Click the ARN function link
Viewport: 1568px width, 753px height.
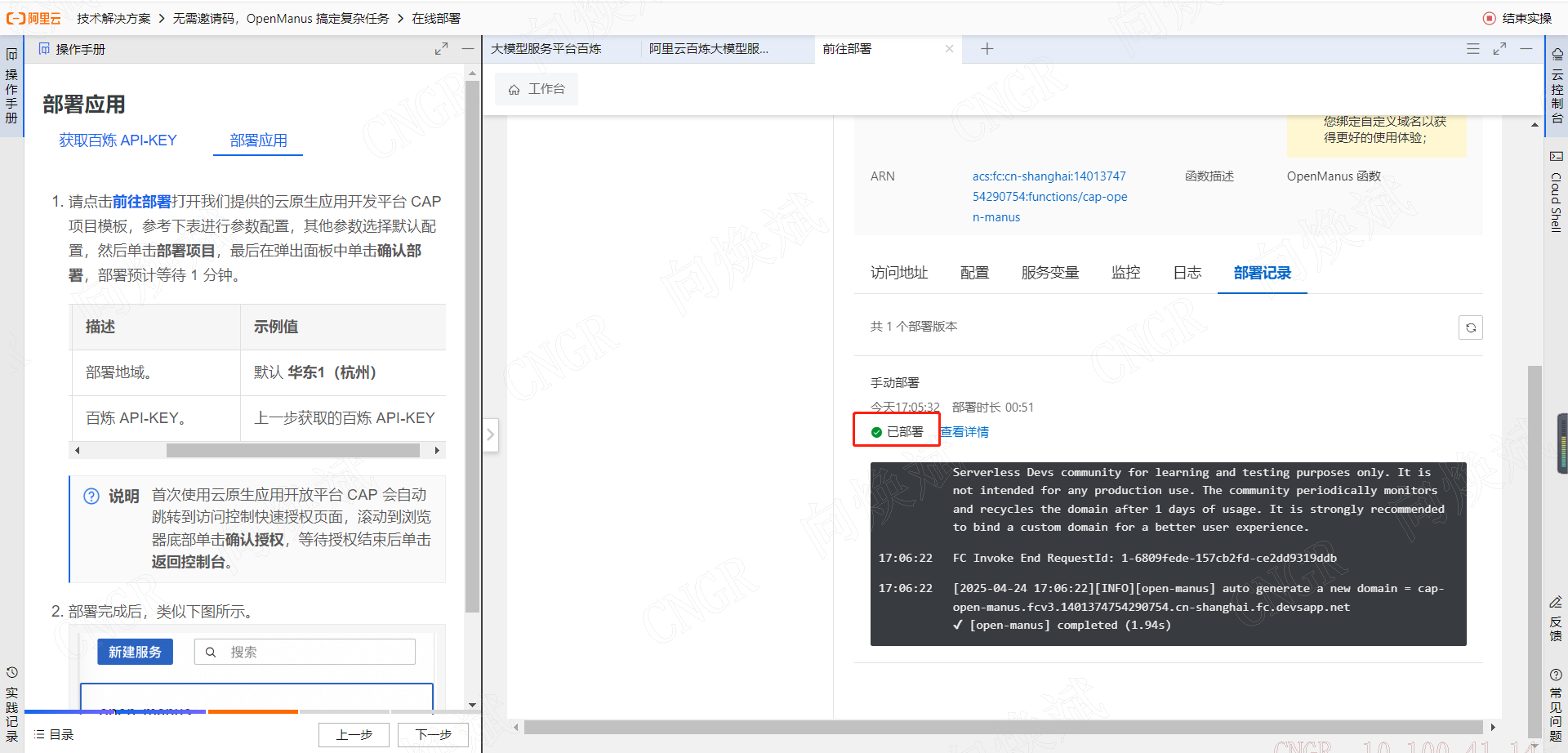1049,197
